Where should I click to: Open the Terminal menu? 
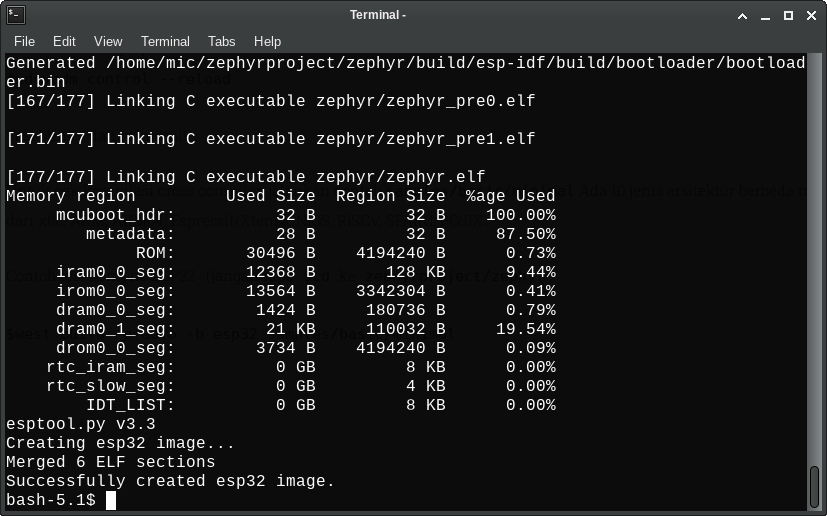point(165,41)
